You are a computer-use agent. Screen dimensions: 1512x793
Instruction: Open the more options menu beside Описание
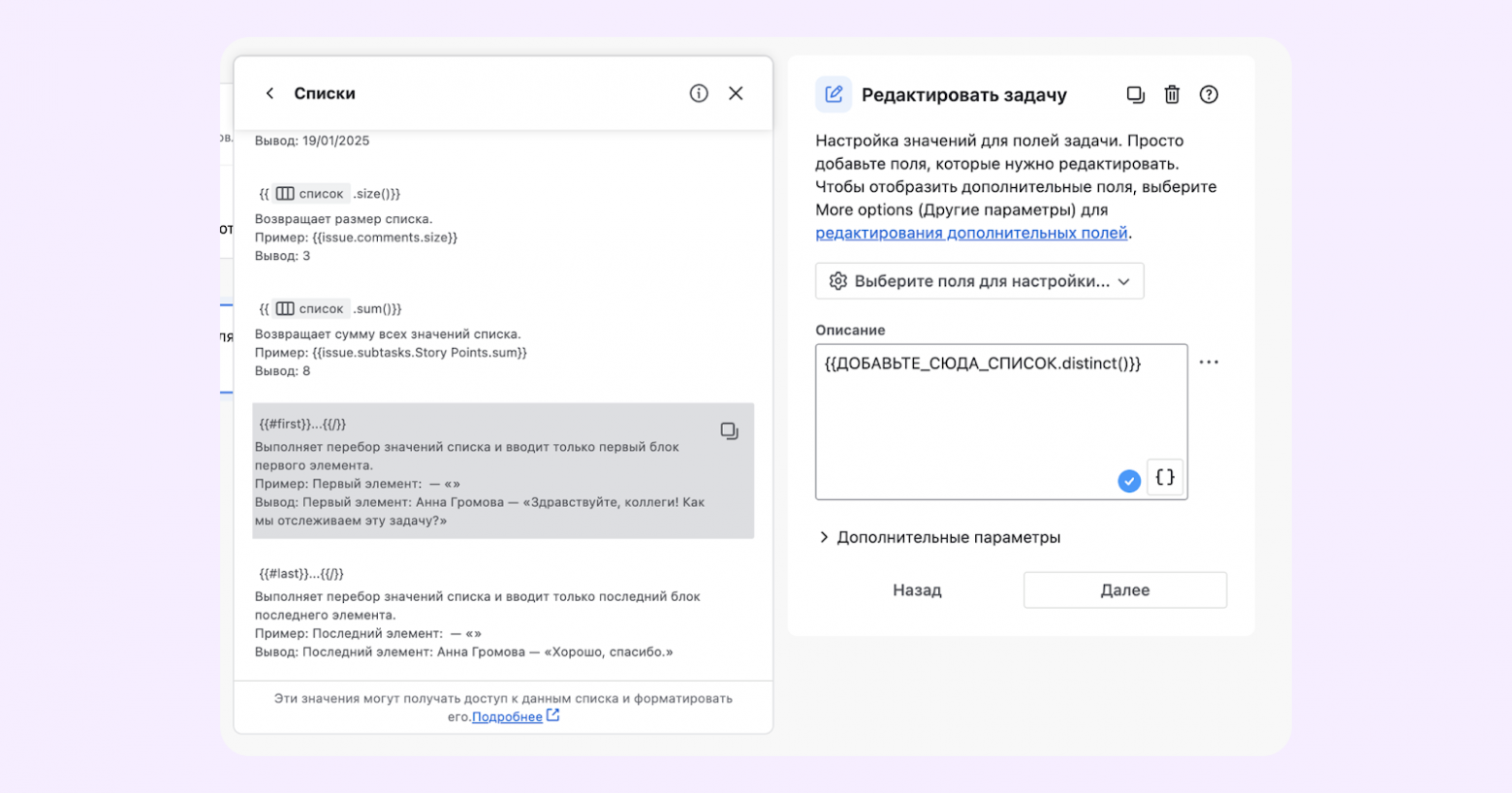tap(1209, 362)
